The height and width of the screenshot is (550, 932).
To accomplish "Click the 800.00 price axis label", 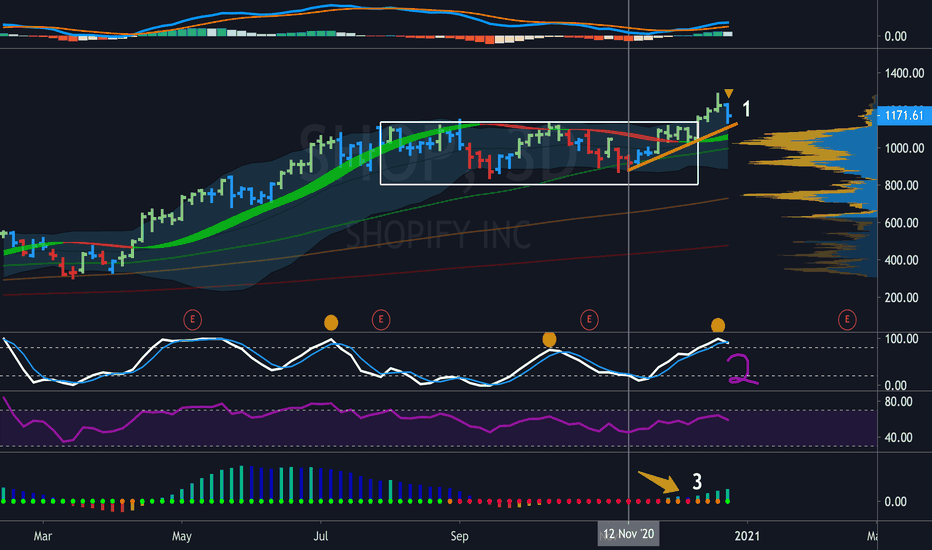I will 901,186.
